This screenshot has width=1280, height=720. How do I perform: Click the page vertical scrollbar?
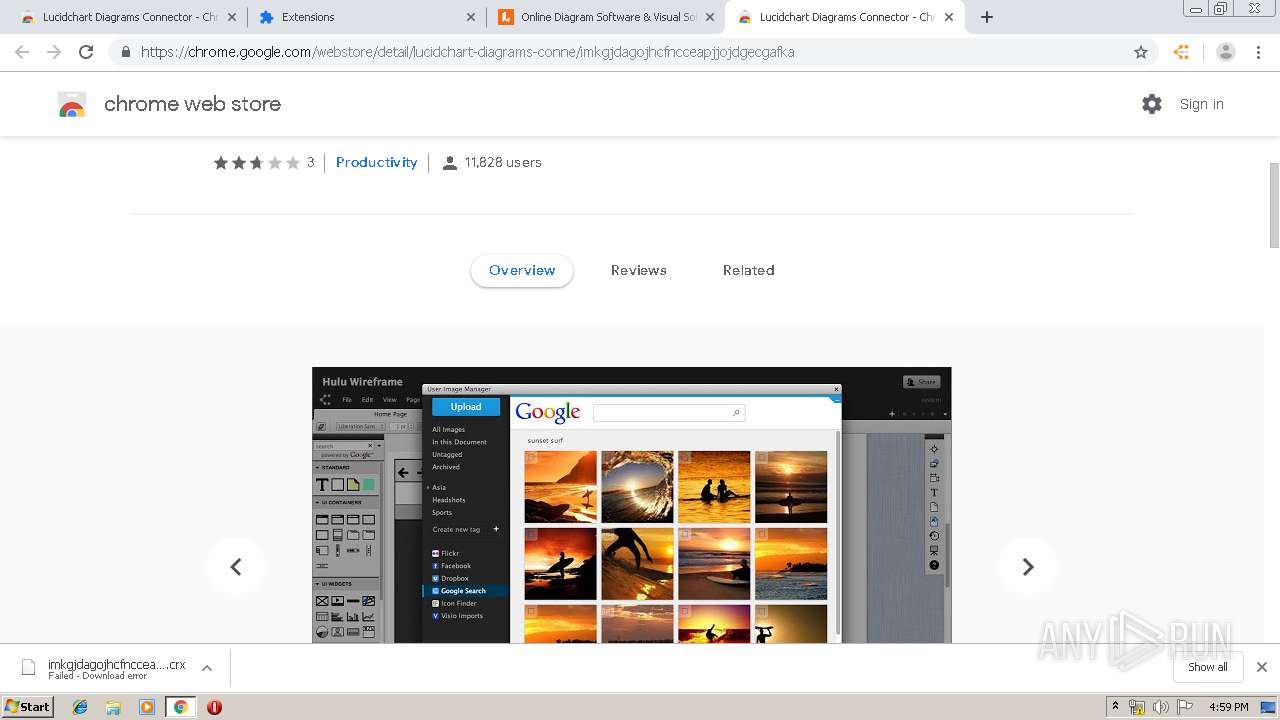coord(1274,205)
